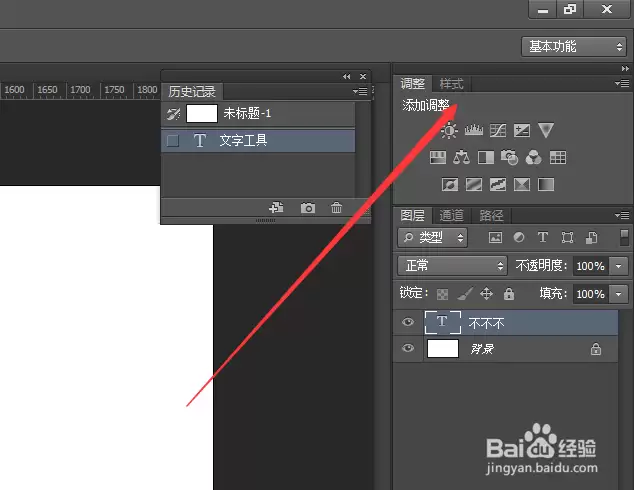634x490 pixels.
Task: Select the 文字工具 history state
Action: (x=258, y=141)
